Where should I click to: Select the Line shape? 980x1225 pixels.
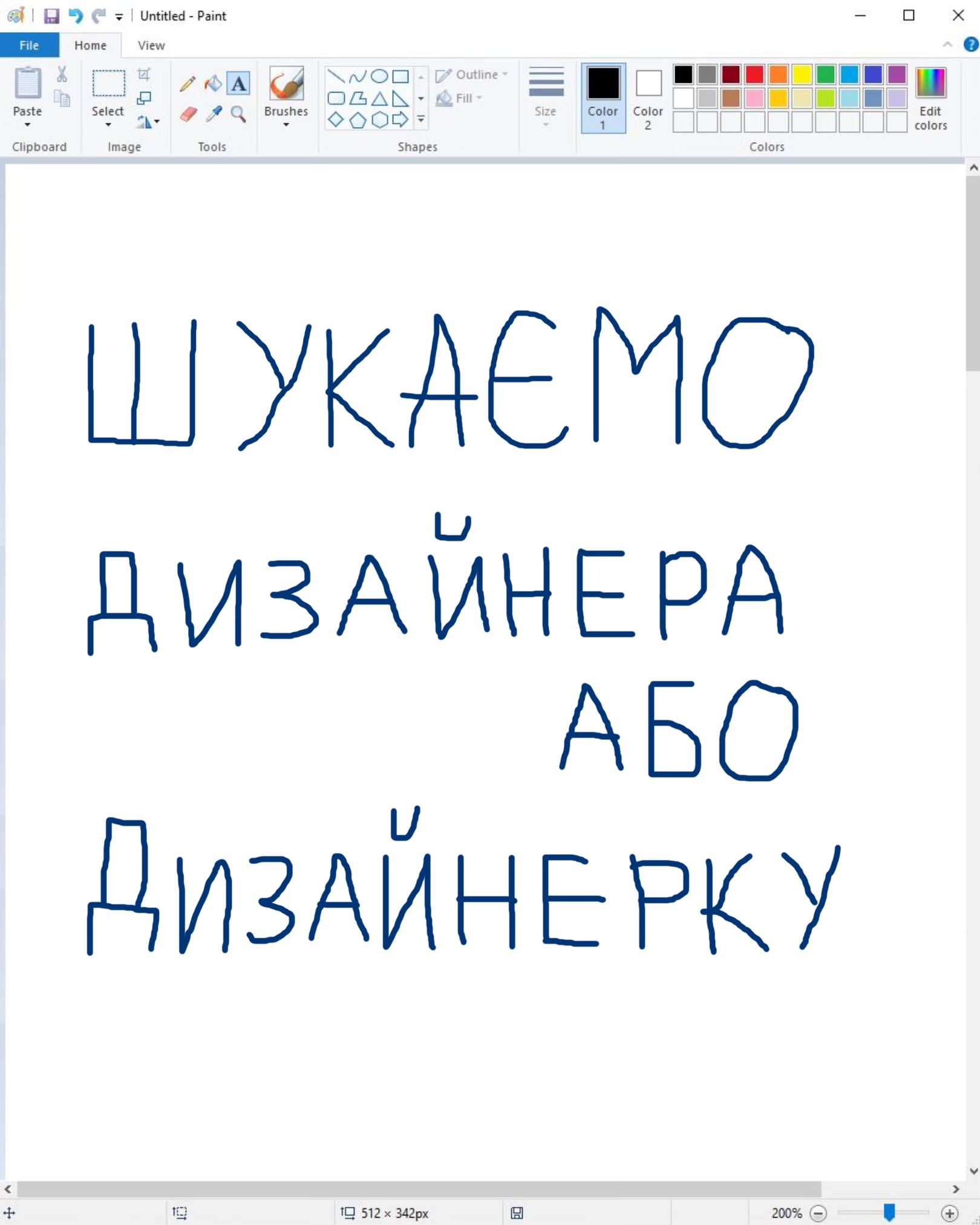tap(336, 76)
